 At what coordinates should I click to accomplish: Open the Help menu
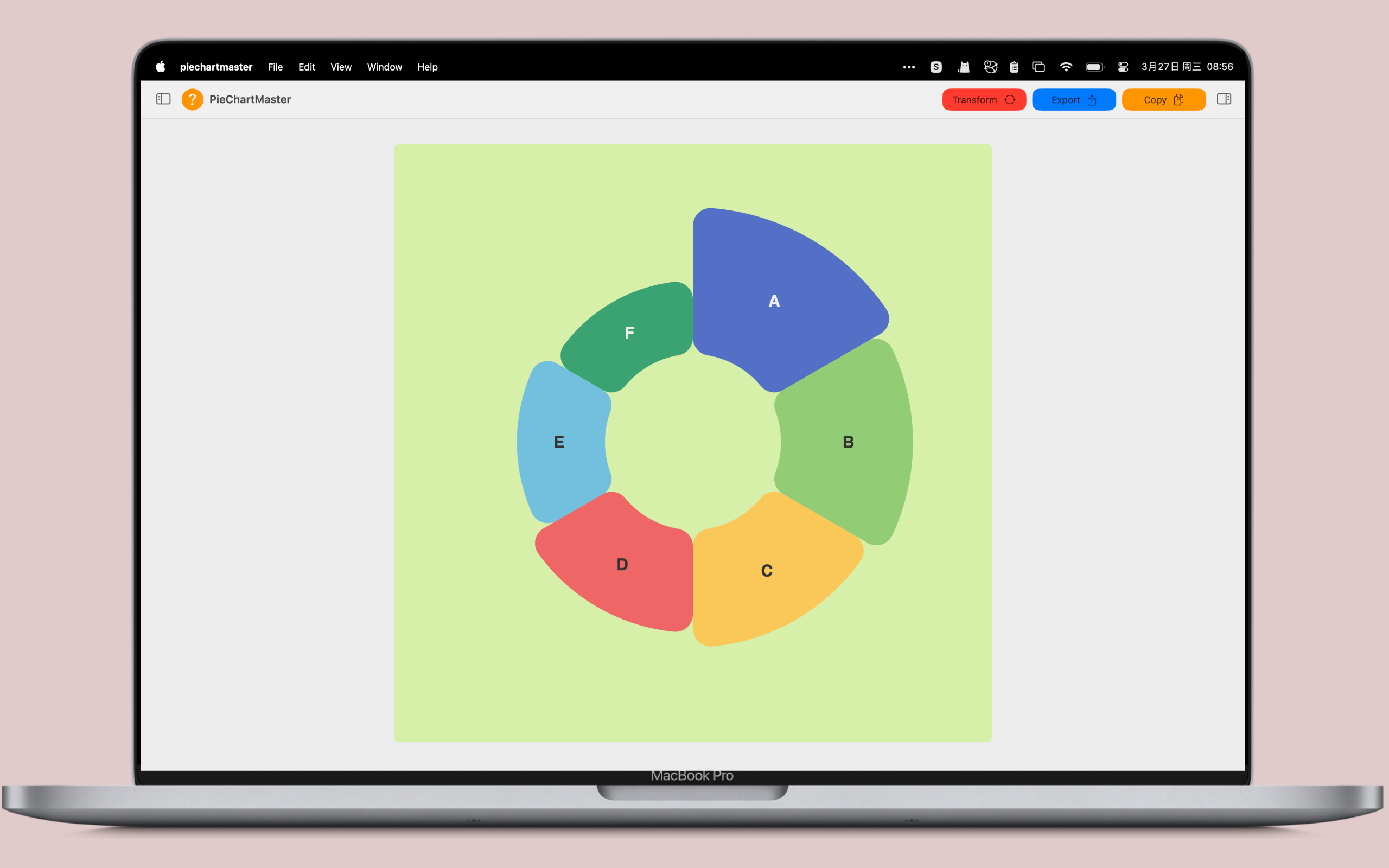(428, 67)
